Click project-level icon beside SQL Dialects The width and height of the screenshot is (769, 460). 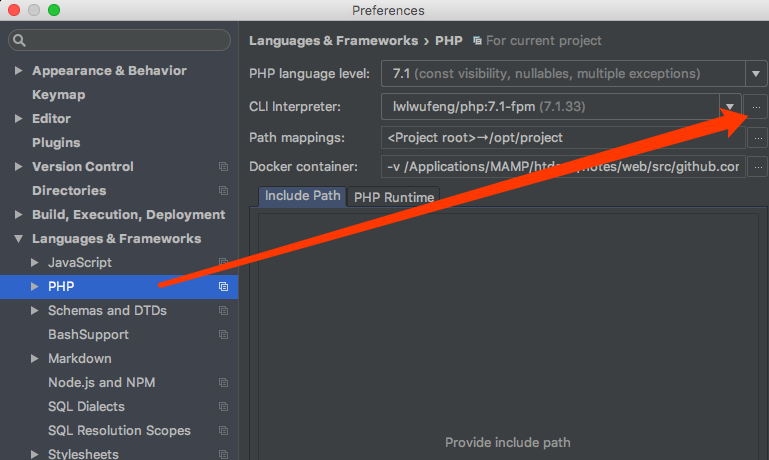224,407
